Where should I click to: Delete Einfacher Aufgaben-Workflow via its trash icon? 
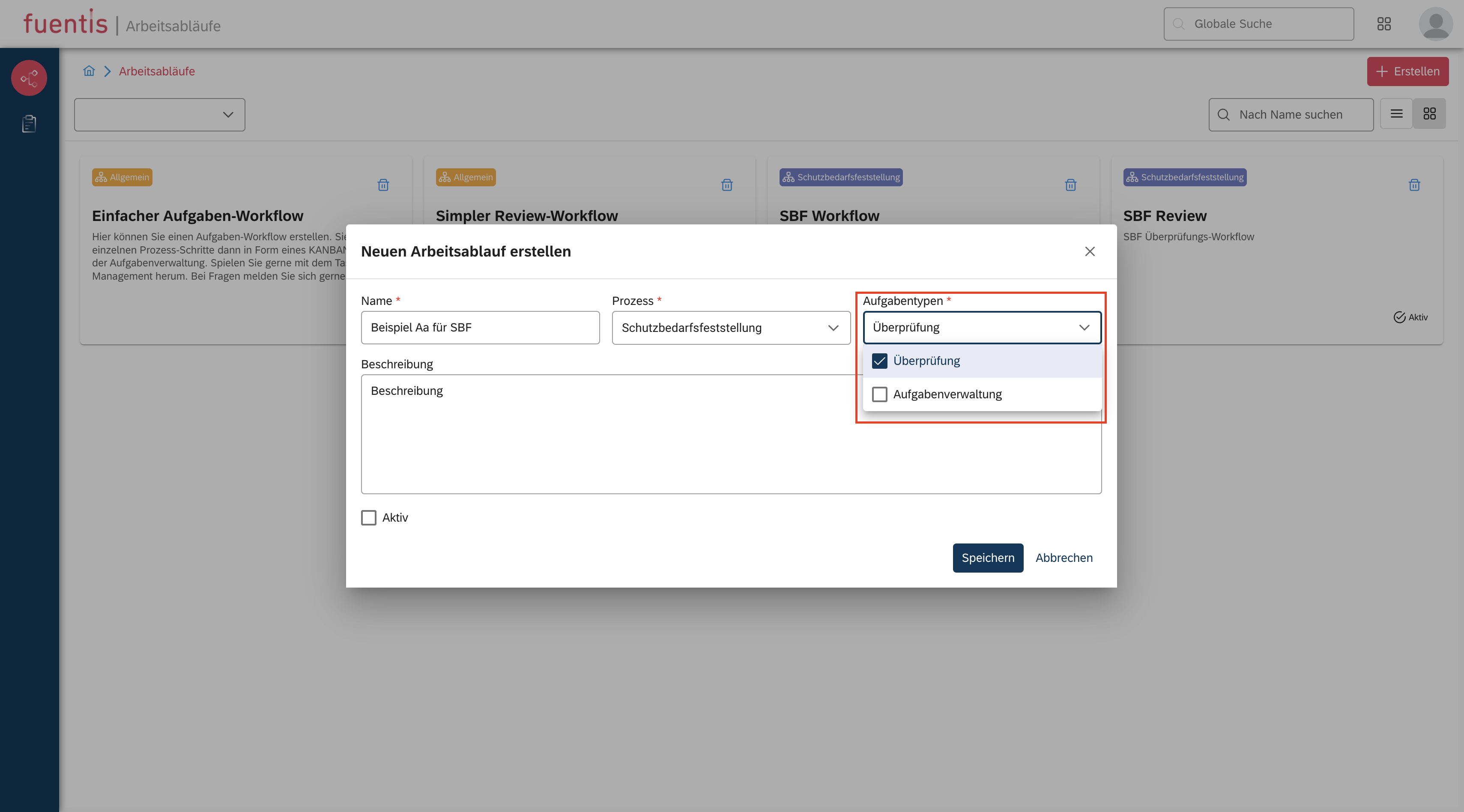click(383, 185)
